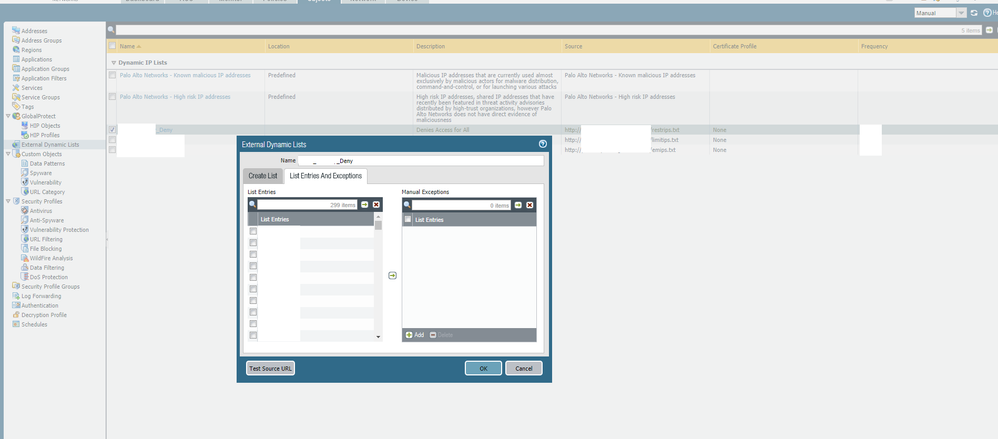Confirm the dialog with OK
This screenshot has width=998, height=439.
(483, 368)
